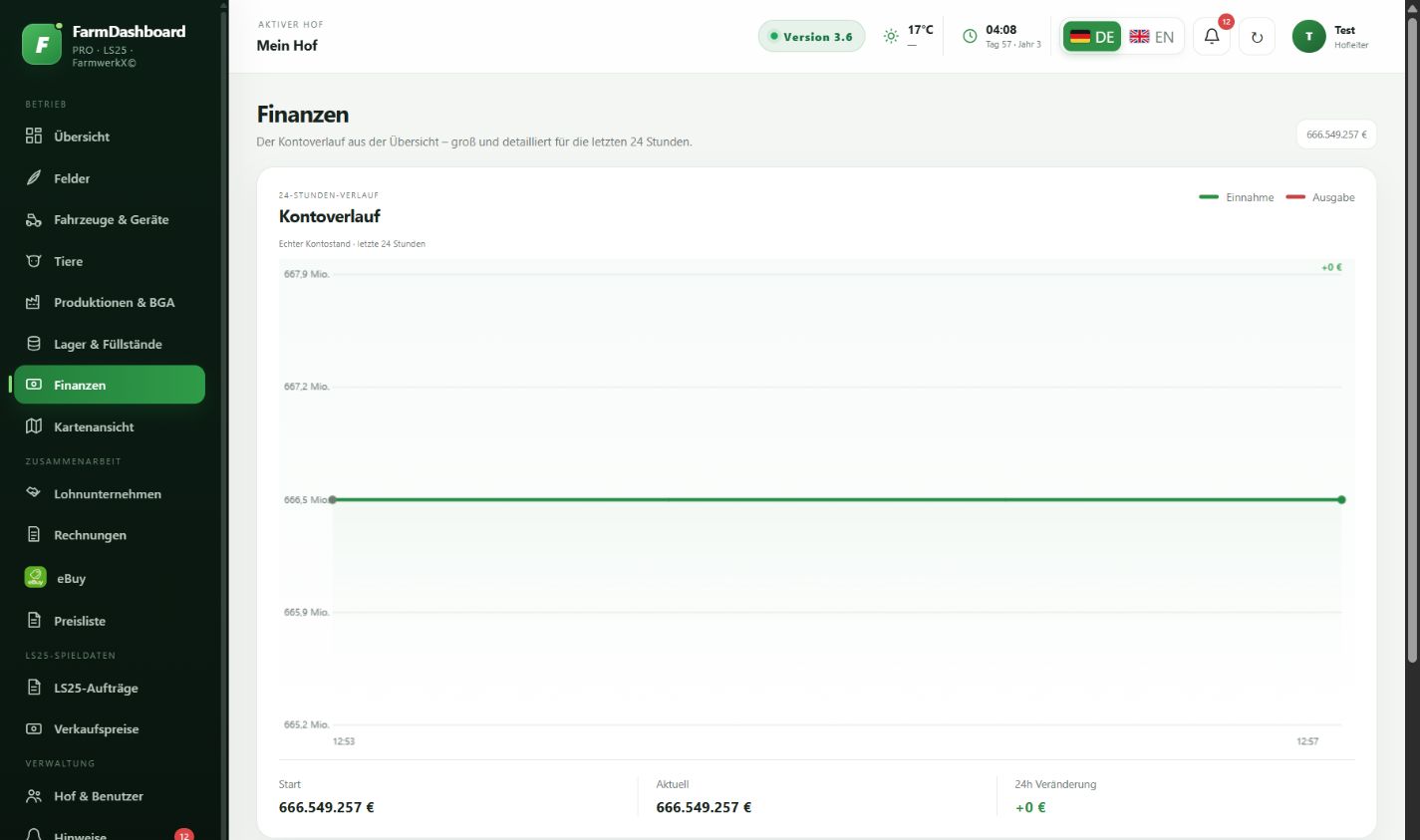Toggle the Ausgabe legend entry
1420x840 pixels.
(1320, 197)
